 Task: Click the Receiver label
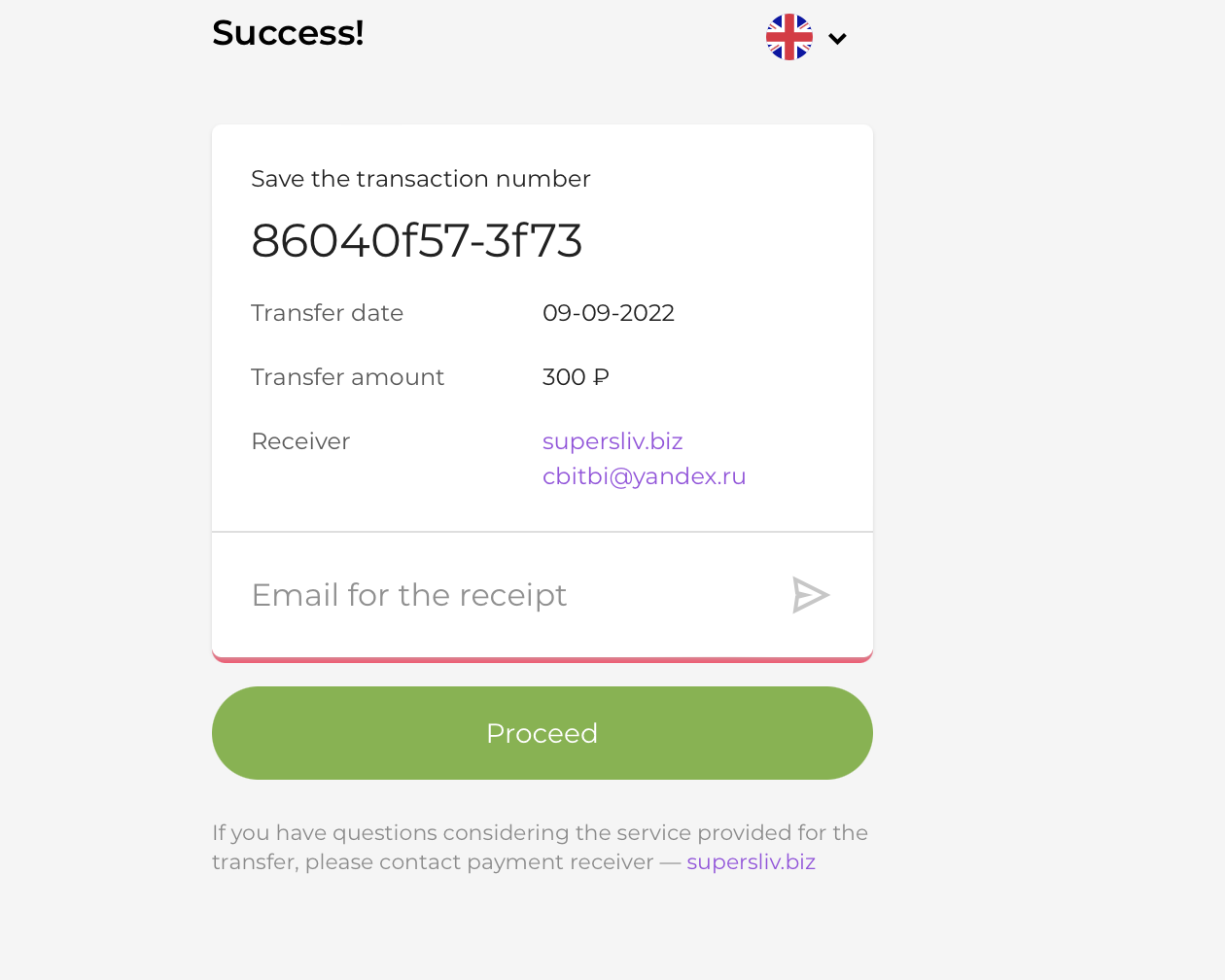[300, 441]
